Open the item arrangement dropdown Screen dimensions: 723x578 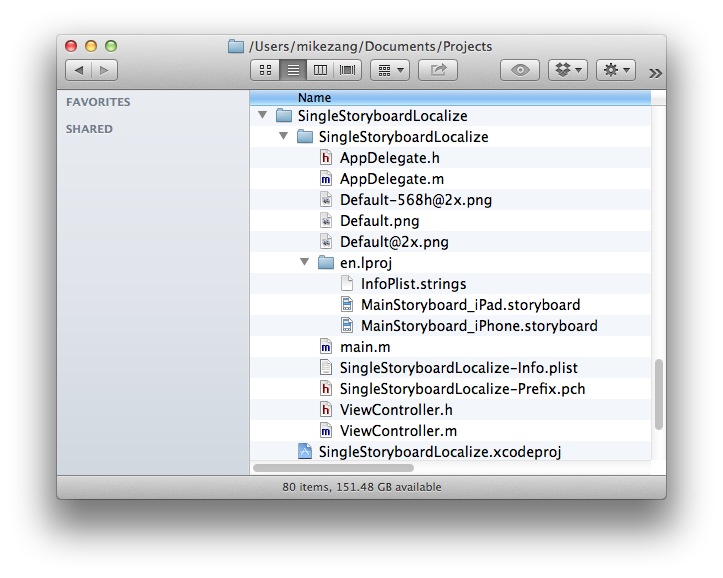pos(390,70)
